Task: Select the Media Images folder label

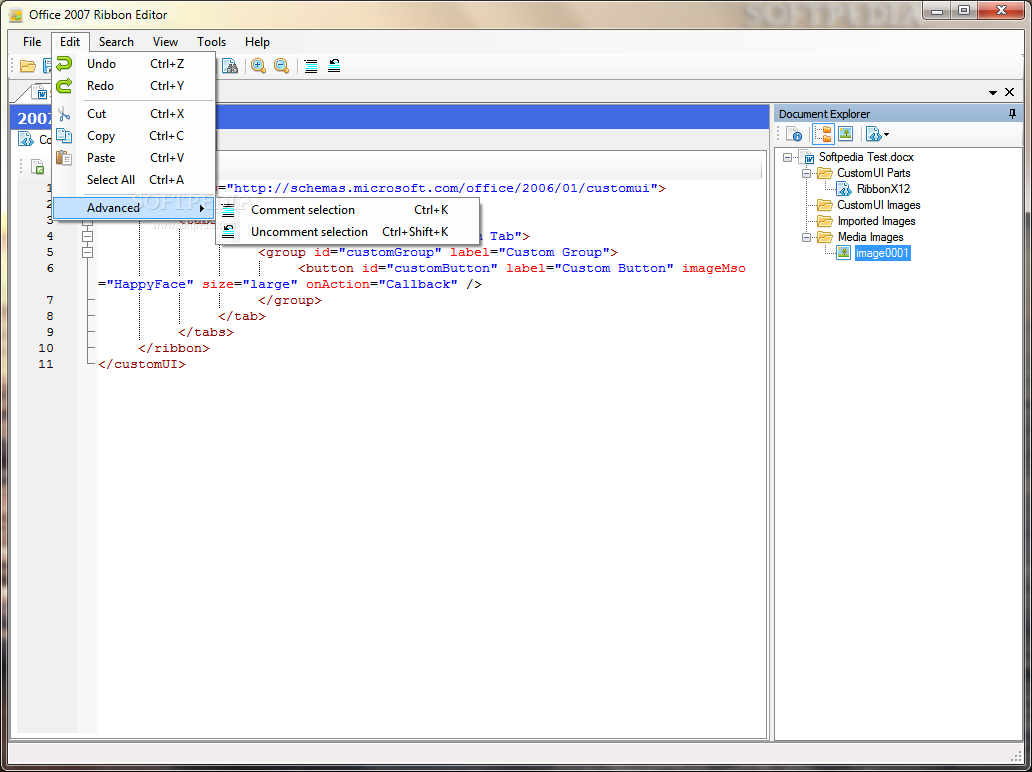Action: [x=870, y=237]
